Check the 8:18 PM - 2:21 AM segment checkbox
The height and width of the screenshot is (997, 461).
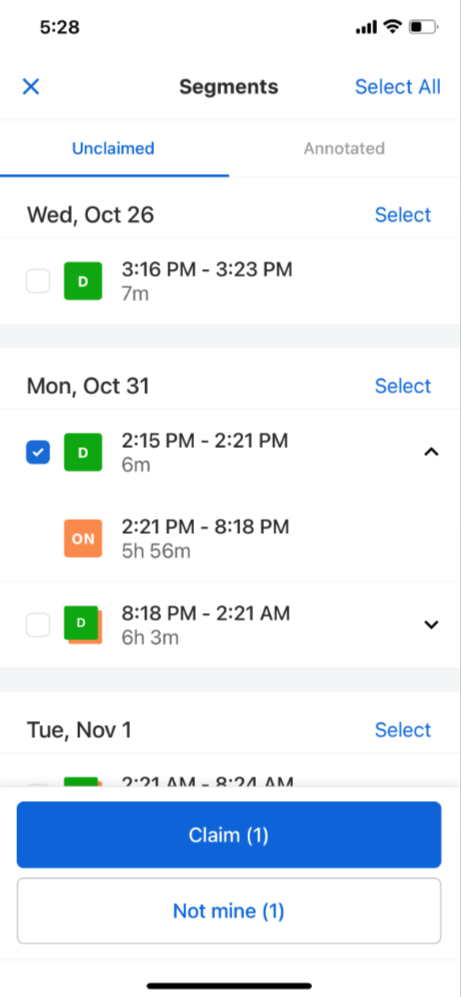pos(38,625)
